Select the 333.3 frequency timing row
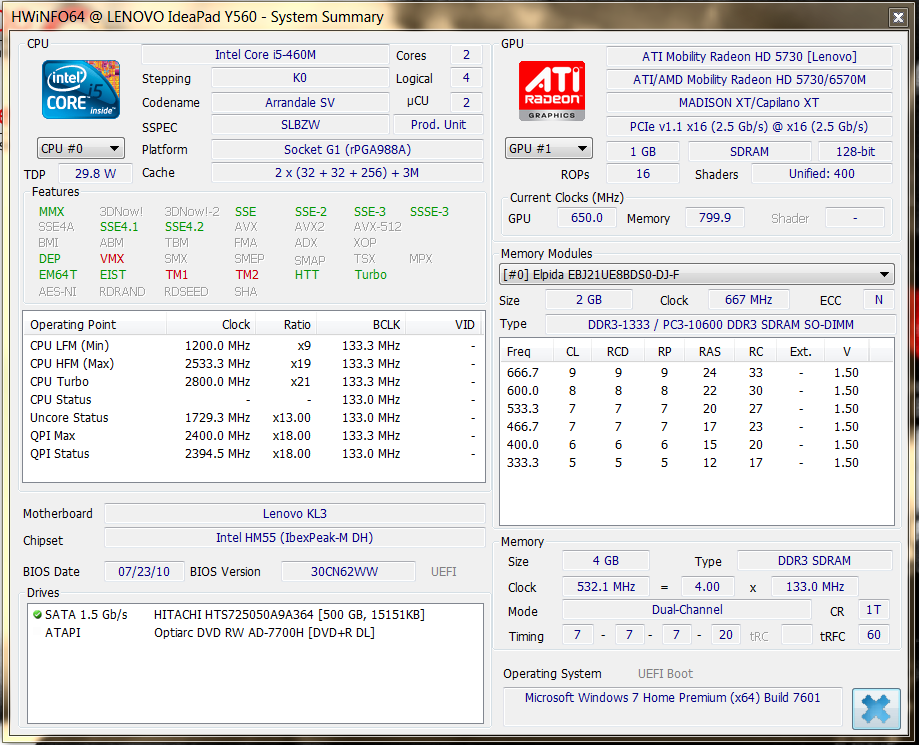Screen dimensions: 919x745 [x=696, y=463]
